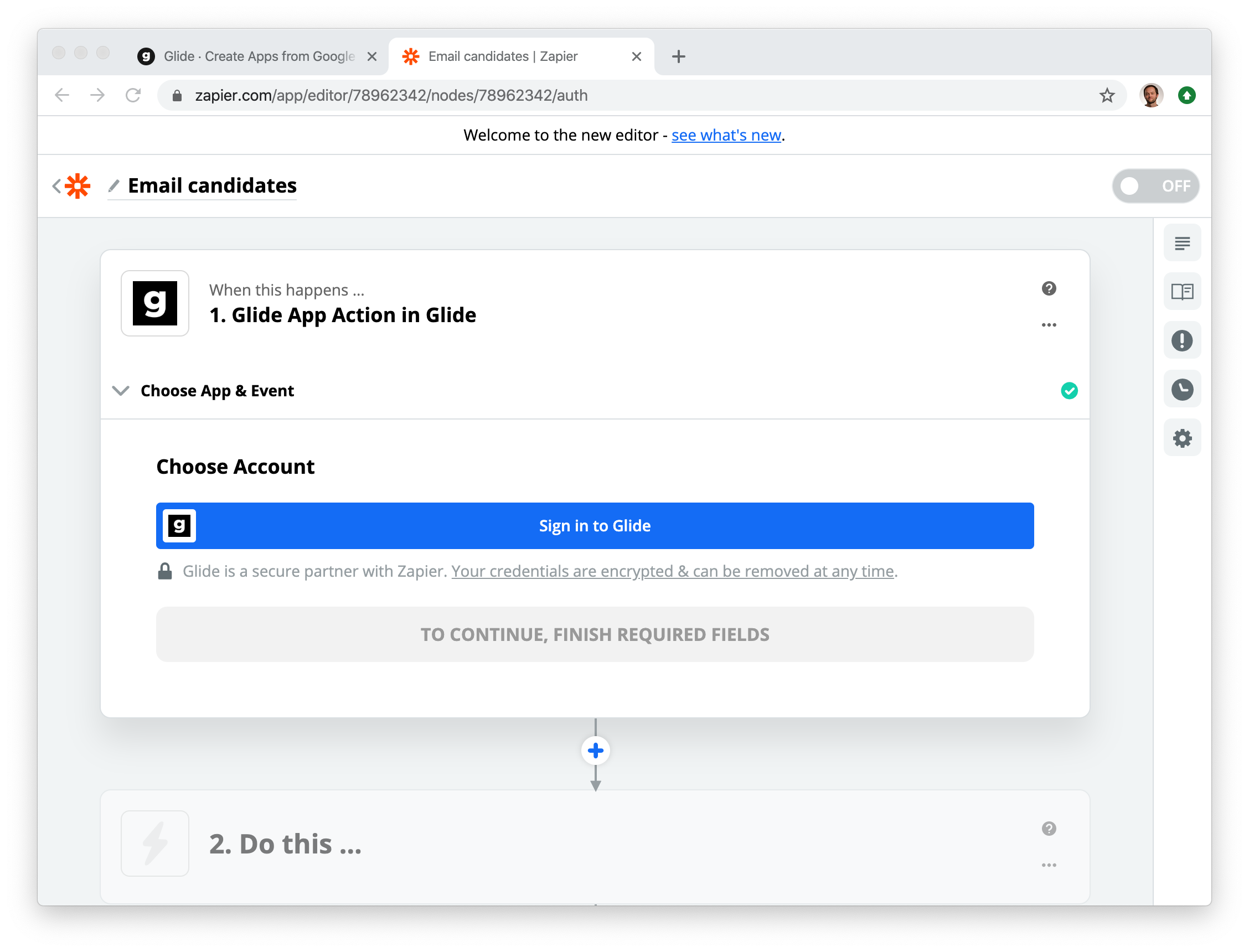Add a step with the plus button

tap(595, 751)
